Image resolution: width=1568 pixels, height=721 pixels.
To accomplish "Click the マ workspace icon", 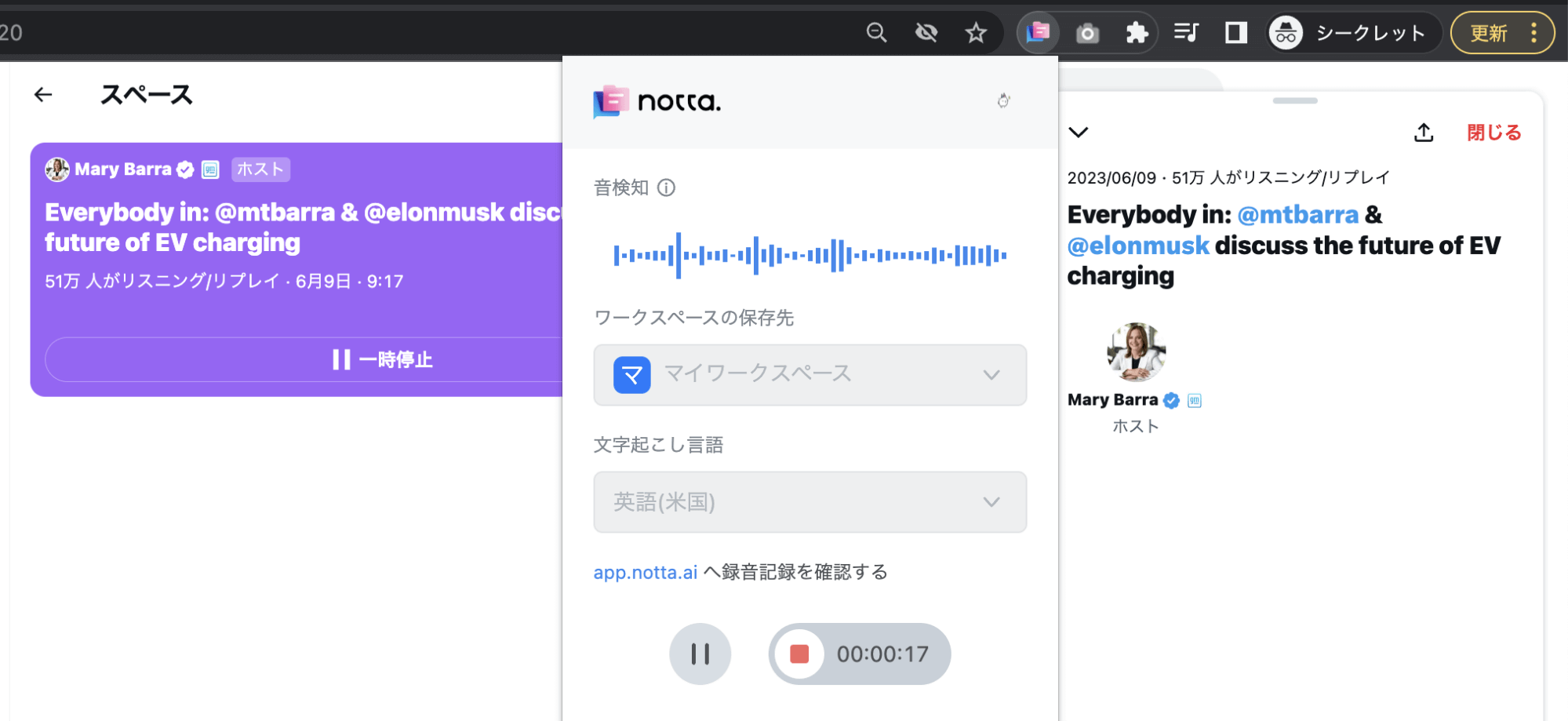I will [632, 375].
